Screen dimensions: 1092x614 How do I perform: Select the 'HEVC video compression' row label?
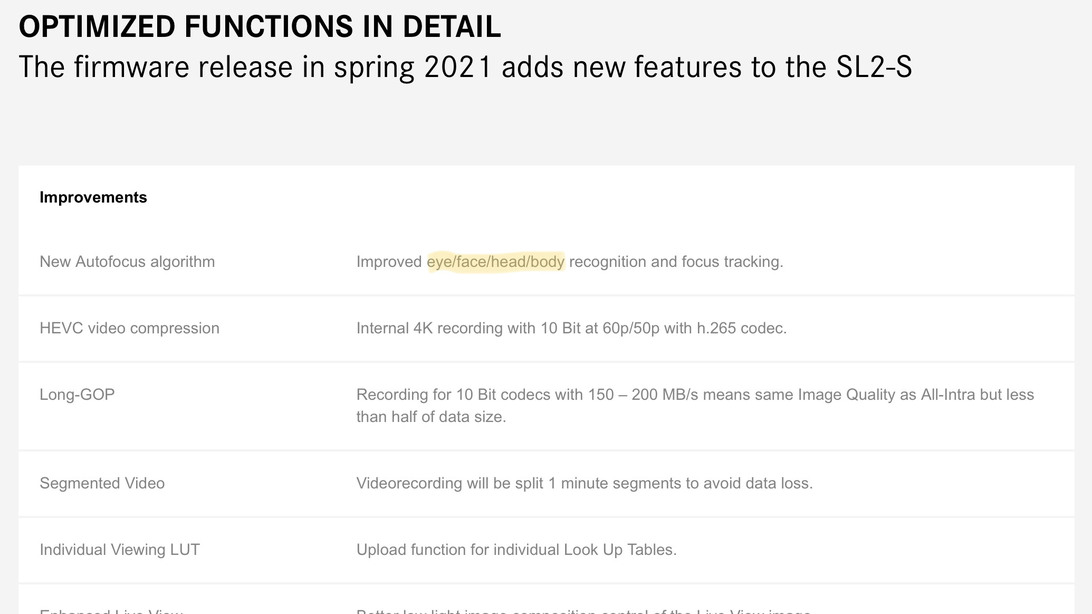coord(129,328)
